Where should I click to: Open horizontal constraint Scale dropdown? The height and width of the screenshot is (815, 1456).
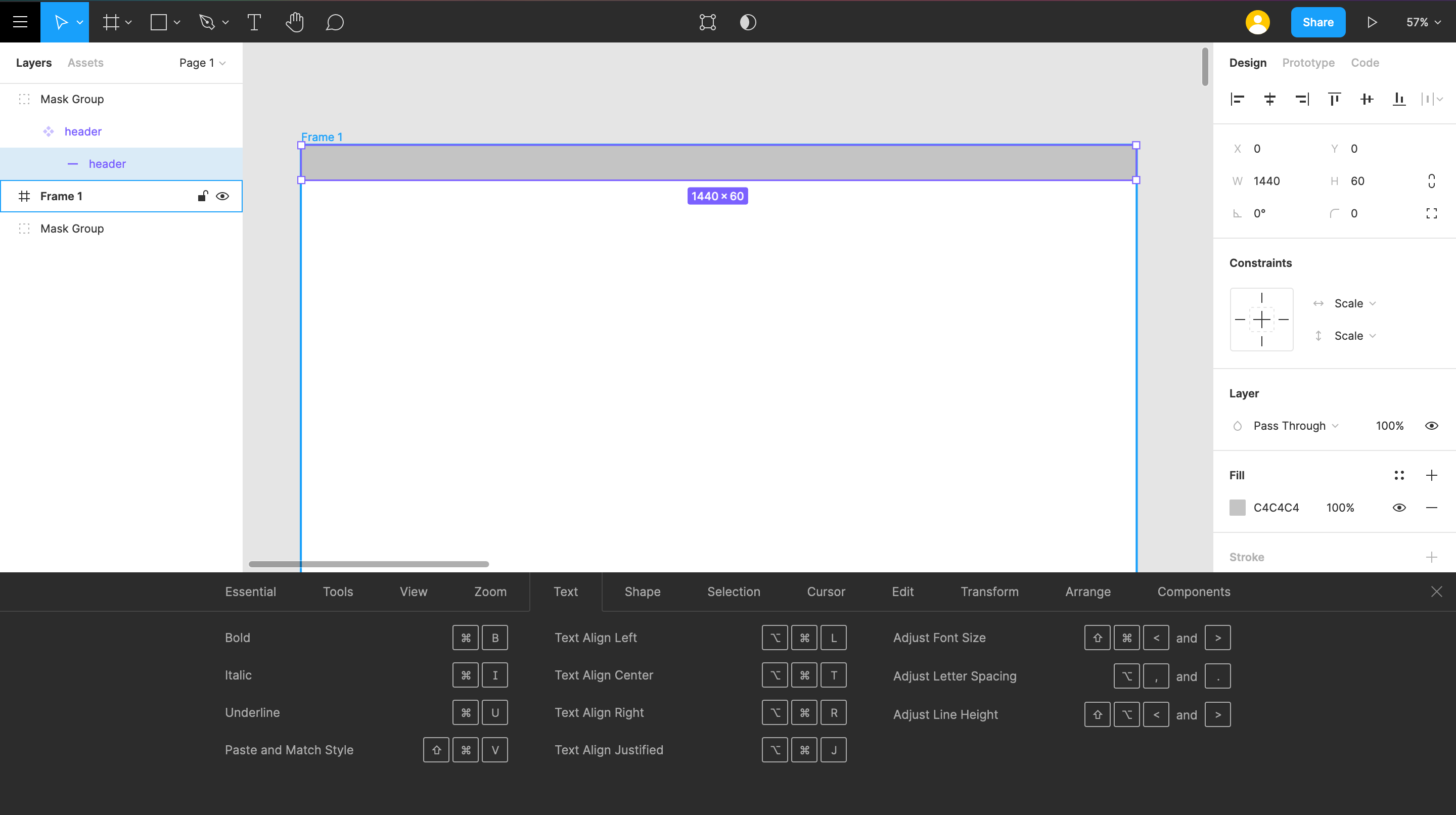1354,303
